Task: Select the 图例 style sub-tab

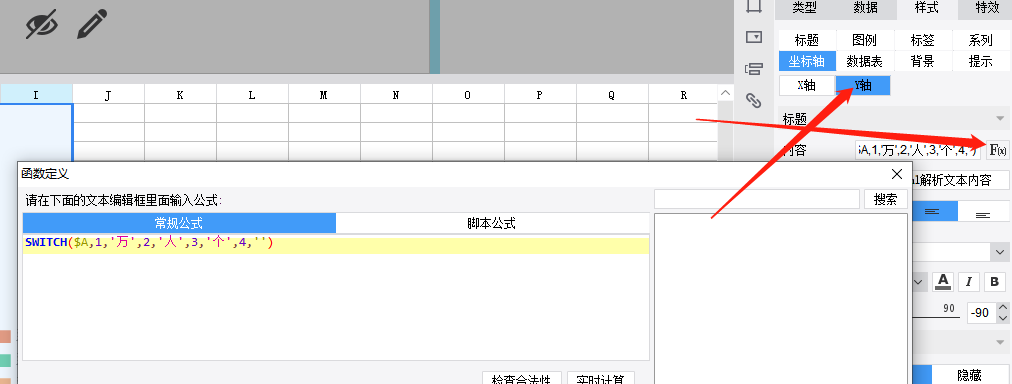Action: (x=865, y=41)
